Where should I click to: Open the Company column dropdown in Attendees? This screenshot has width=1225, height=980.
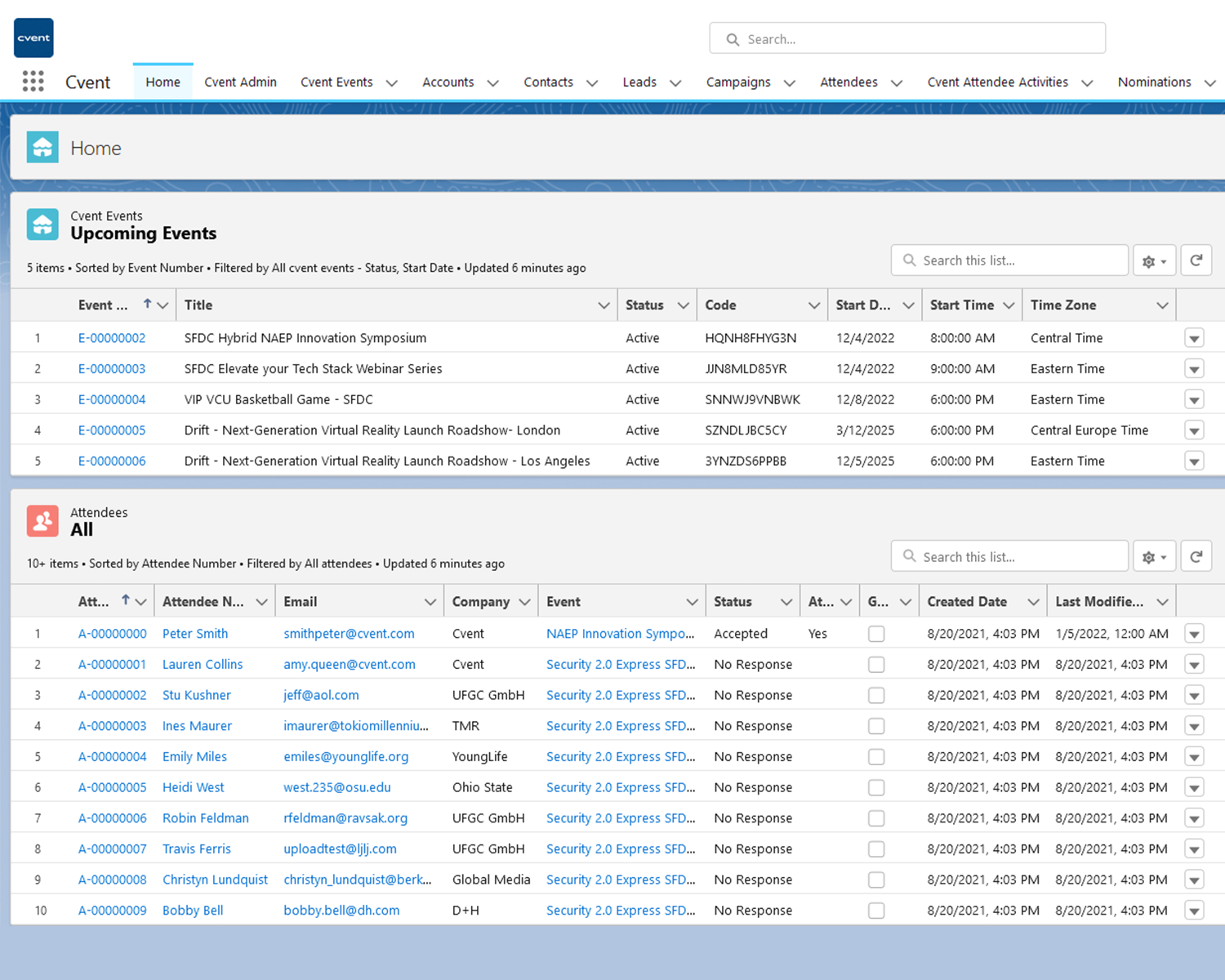coord(524,602)
